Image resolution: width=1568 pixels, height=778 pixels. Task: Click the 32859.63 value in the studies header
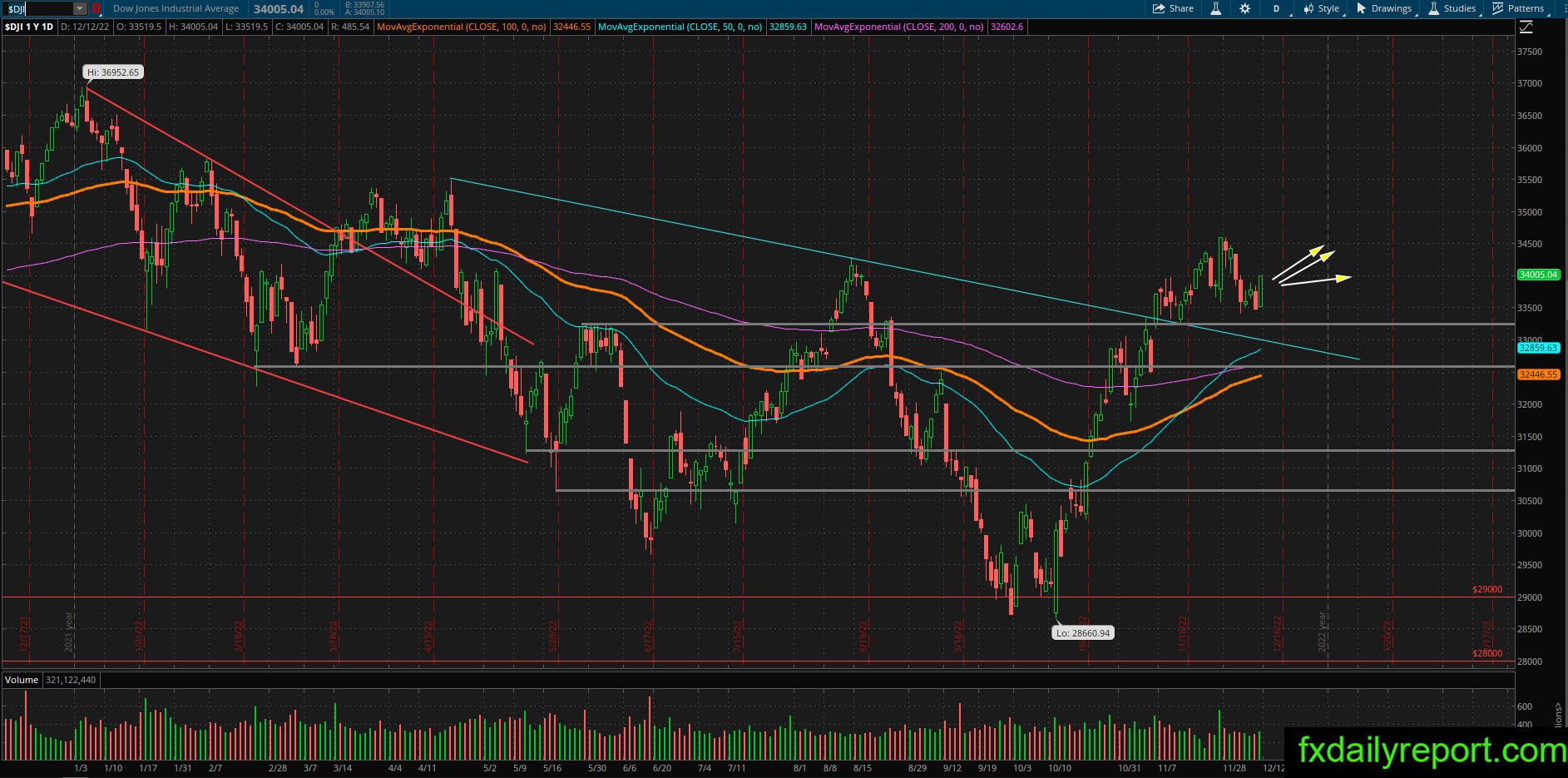788,27
